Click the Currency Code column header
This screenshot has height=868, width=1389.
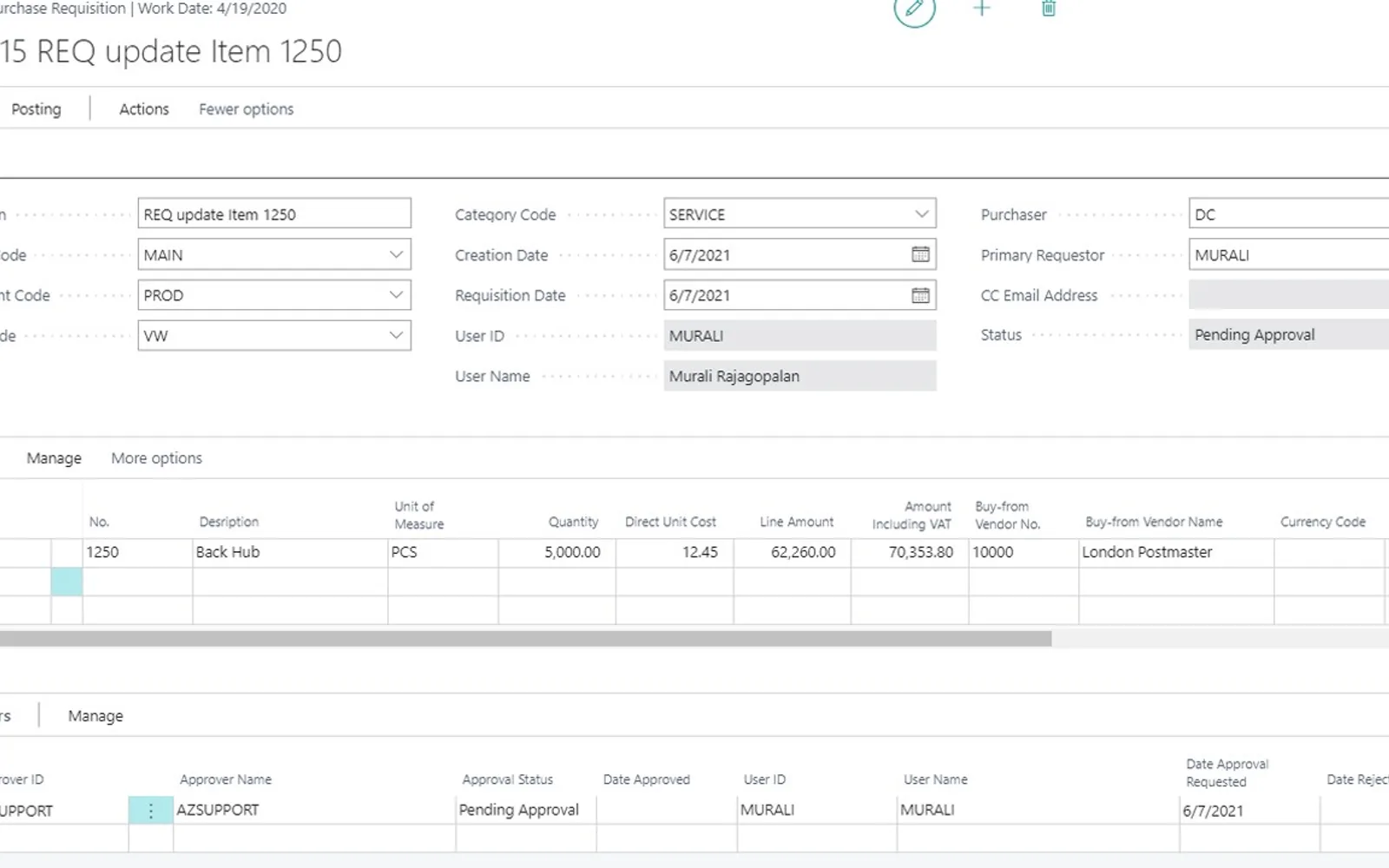point(1322,522)
